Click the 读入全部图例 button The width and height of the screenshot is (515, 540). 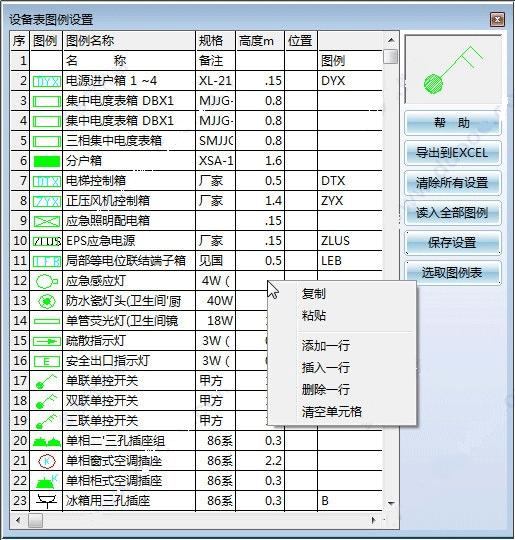[452, 212]
